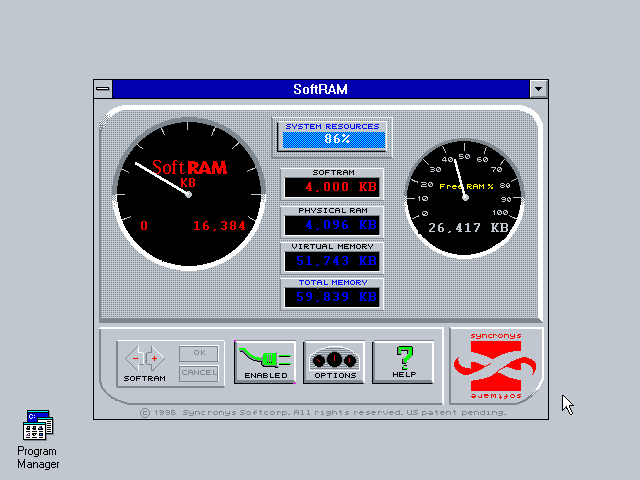The image size is (640, 480).
Task: Click the SoftRAM KB gauge dial
Action: [x=189, y=194]
